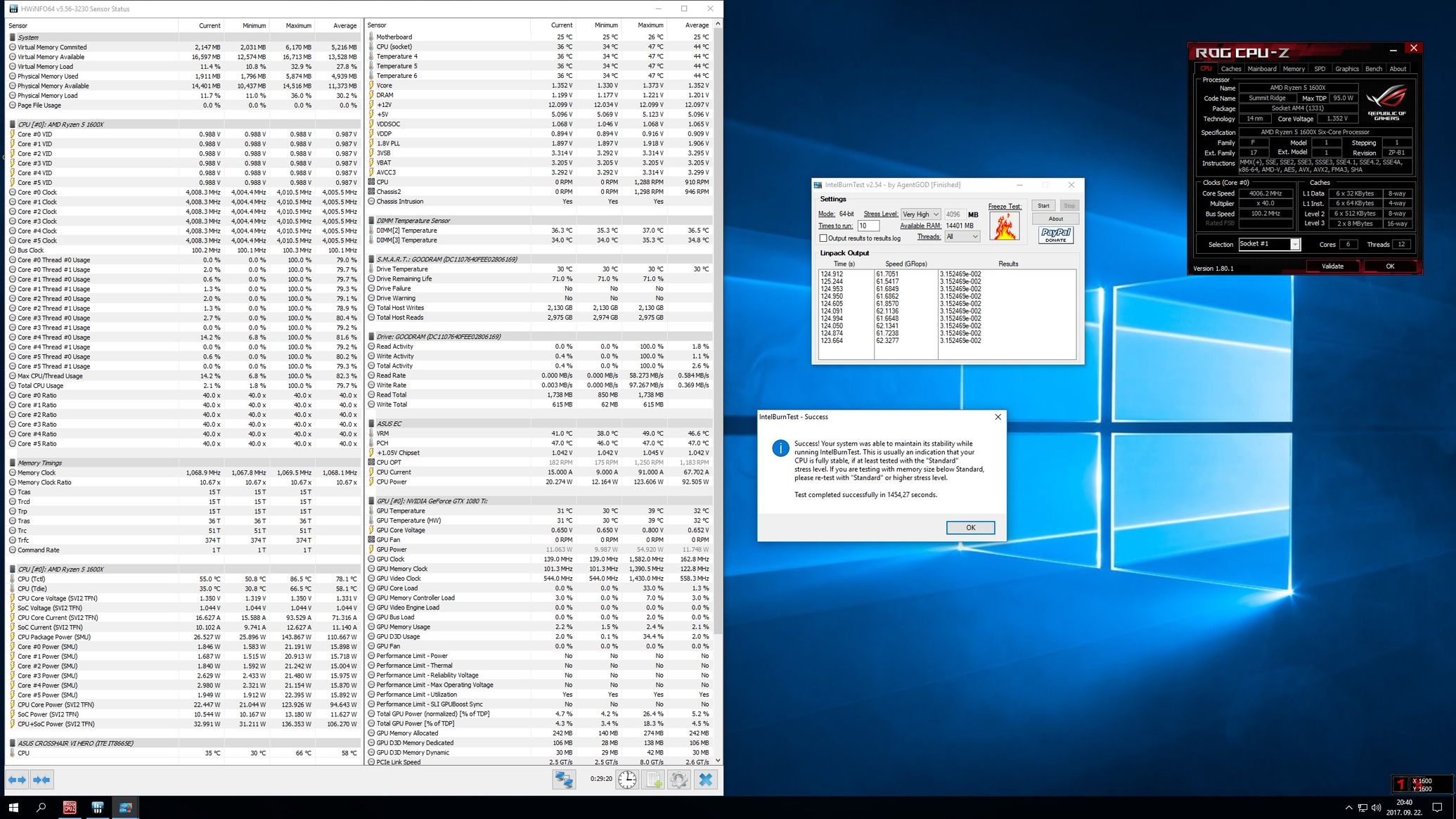This screenshot has width=1456, height=819.
Task: Select the Core #0 Clock row
Action: pyautogui.click(x=183, y=193)
